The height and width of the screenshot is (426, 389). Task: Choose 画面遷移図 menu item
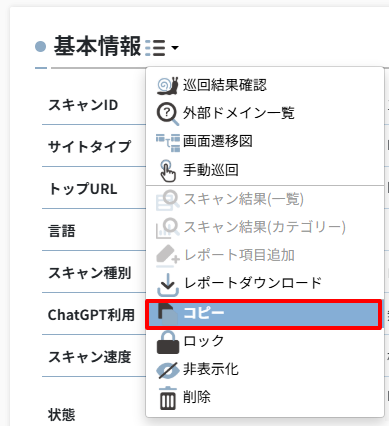(218, 141)
